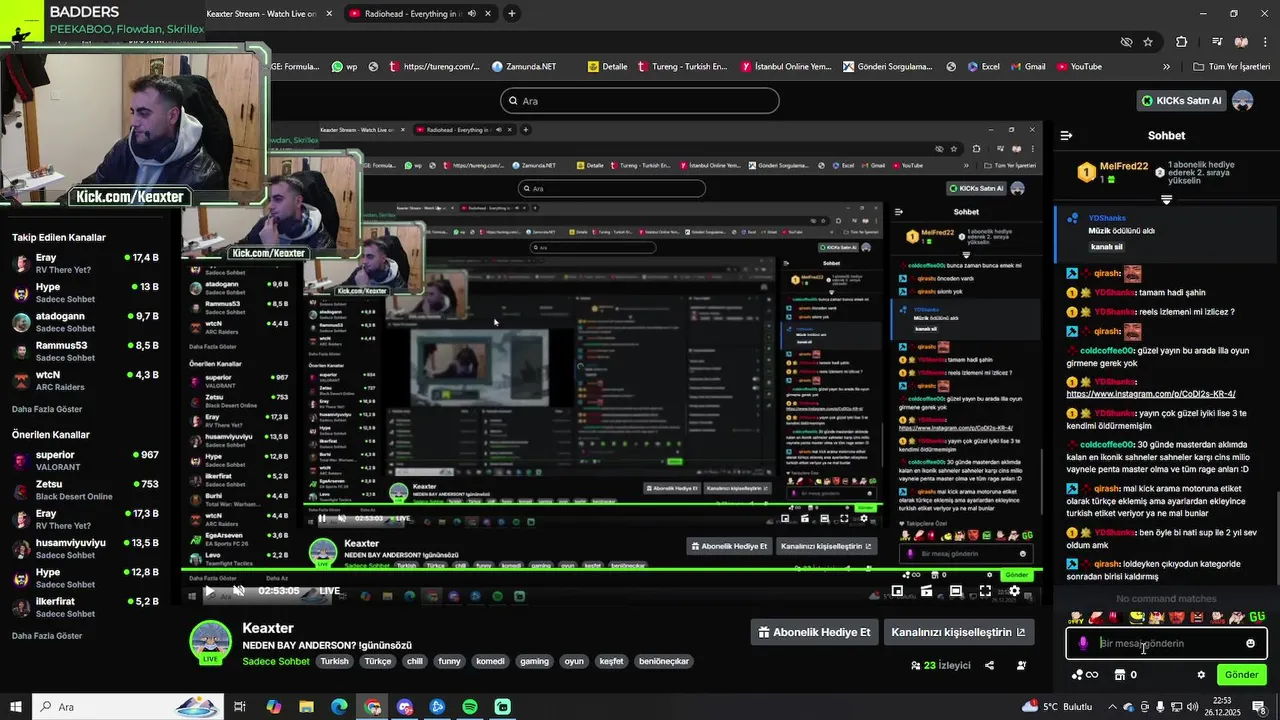
Task: Play the stream with the player play button
Action: 209,591
